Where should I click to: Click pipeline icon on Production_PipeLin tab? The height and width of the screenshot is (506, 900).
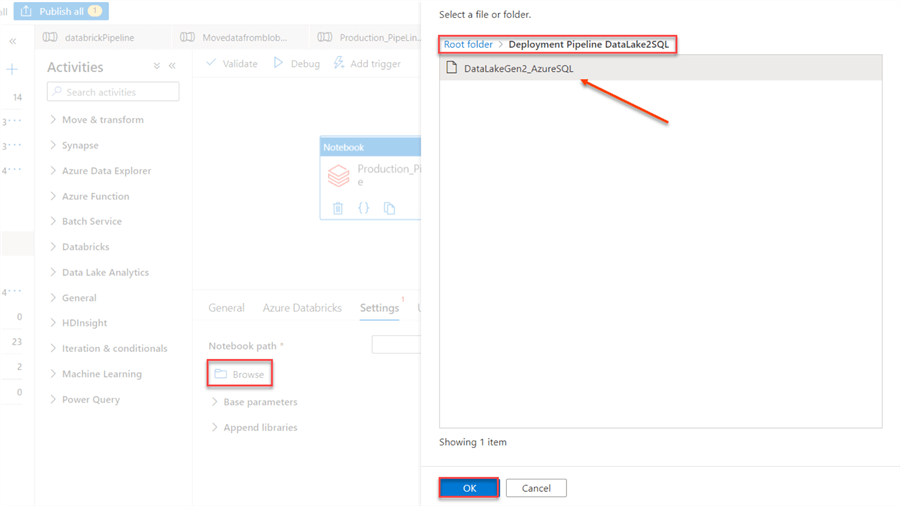(325, 37)
